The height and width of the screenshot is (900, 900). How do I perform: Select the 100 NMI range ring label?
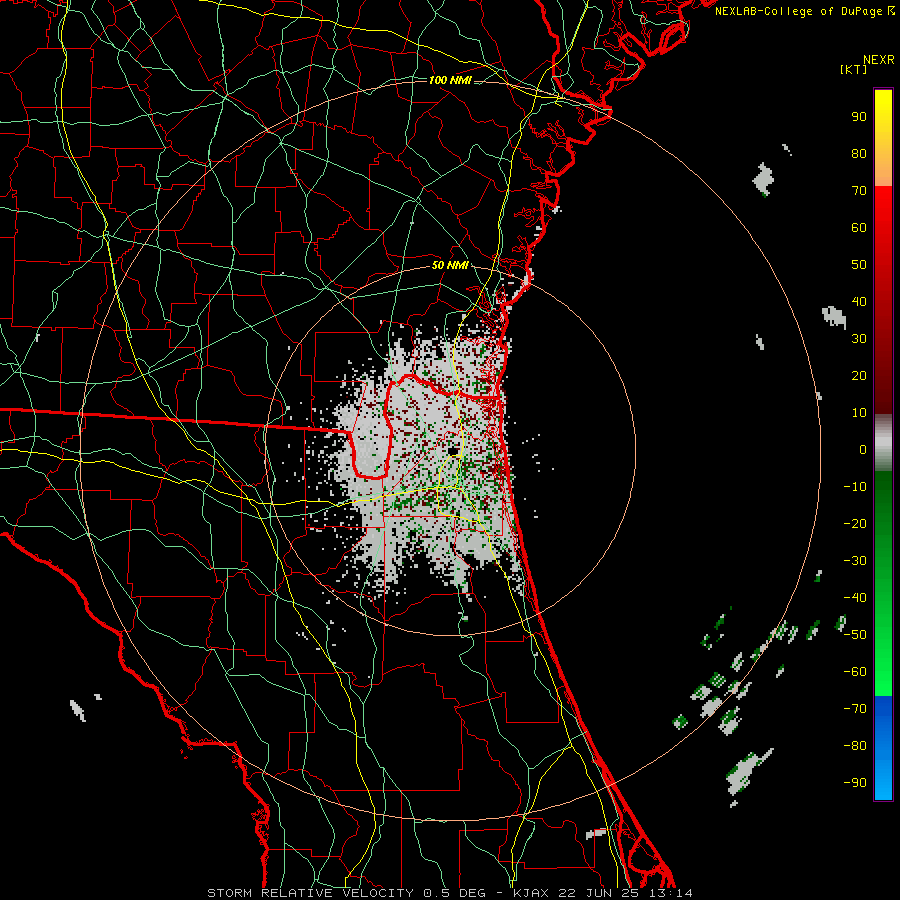(450, 80)
